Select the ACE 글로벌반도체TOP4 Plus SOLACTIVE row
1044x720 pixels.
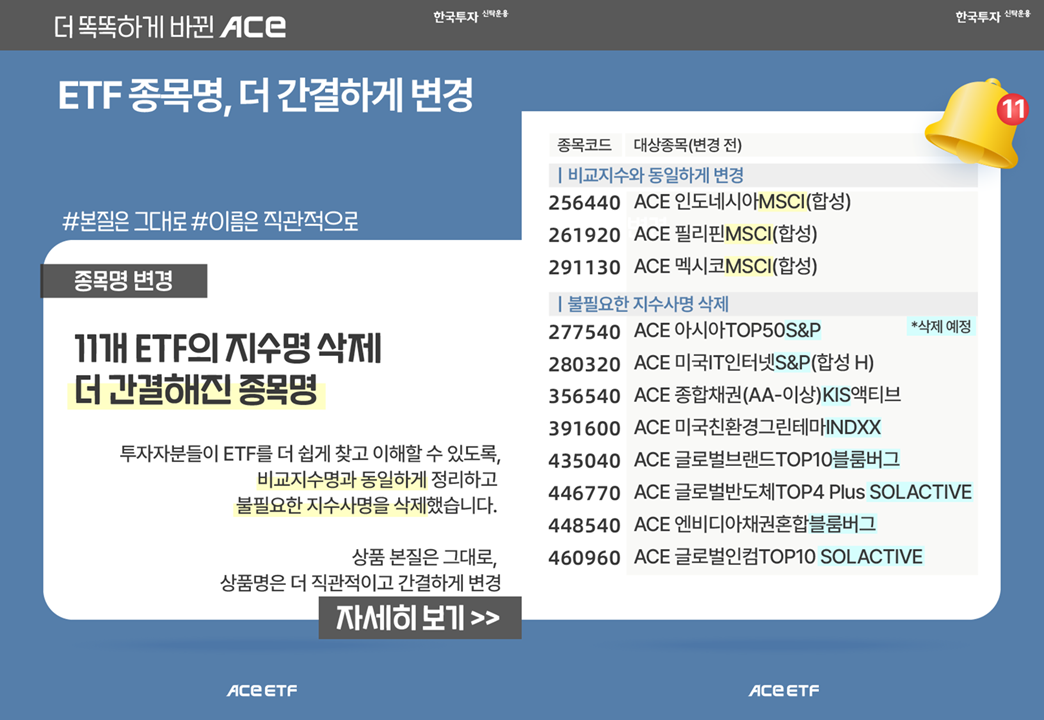[x=802, y=492]
